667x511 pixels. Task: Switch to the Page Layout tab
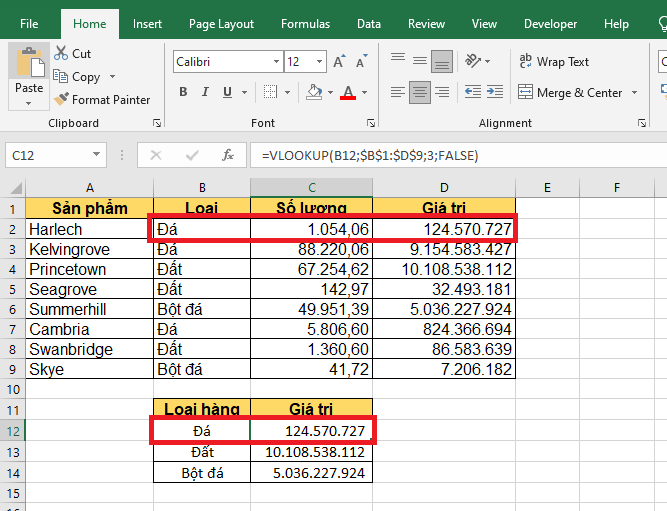click(222, 24)
